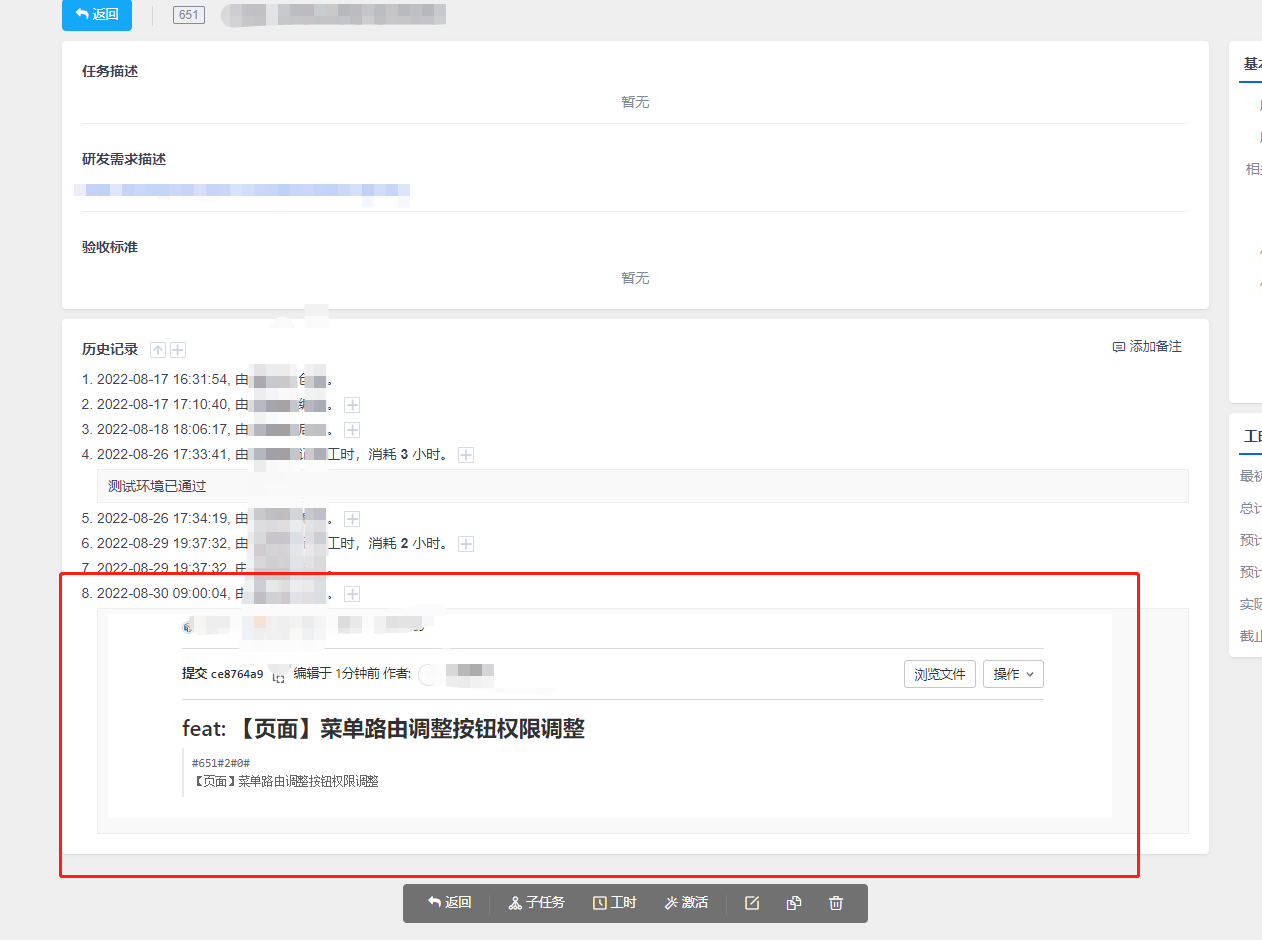
Task: Click the 任务描述 section heading
Action: click(110, 72)
